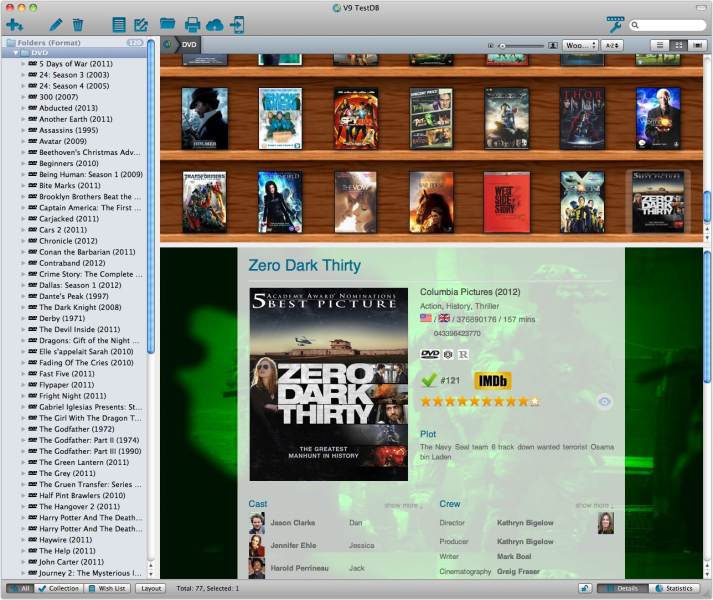Open the edit-note icon in the toolbar
The height and width of the screenshot is (600, 713).
tap(141, 25)
